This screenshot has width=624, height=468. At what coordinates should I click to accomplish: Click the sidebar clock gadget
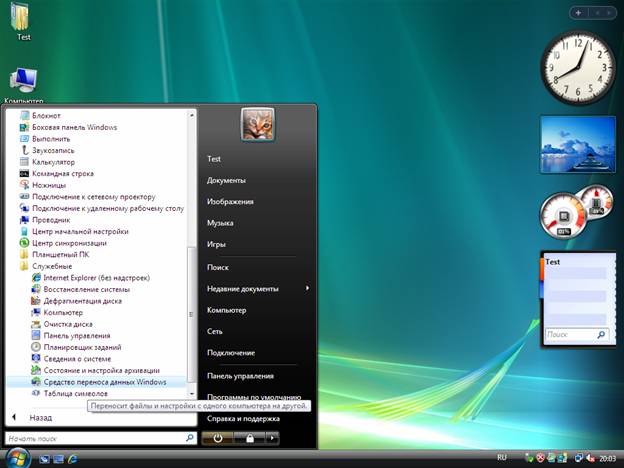(x=578, y=68)
